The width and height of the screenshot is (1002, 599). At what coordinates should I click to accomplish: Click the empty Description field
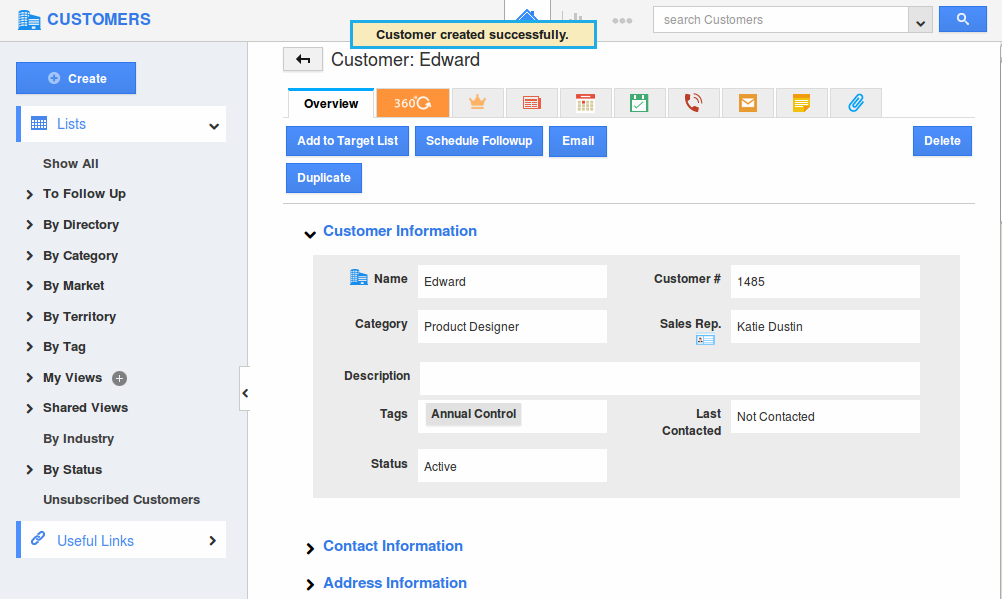(x=670, y=378)
